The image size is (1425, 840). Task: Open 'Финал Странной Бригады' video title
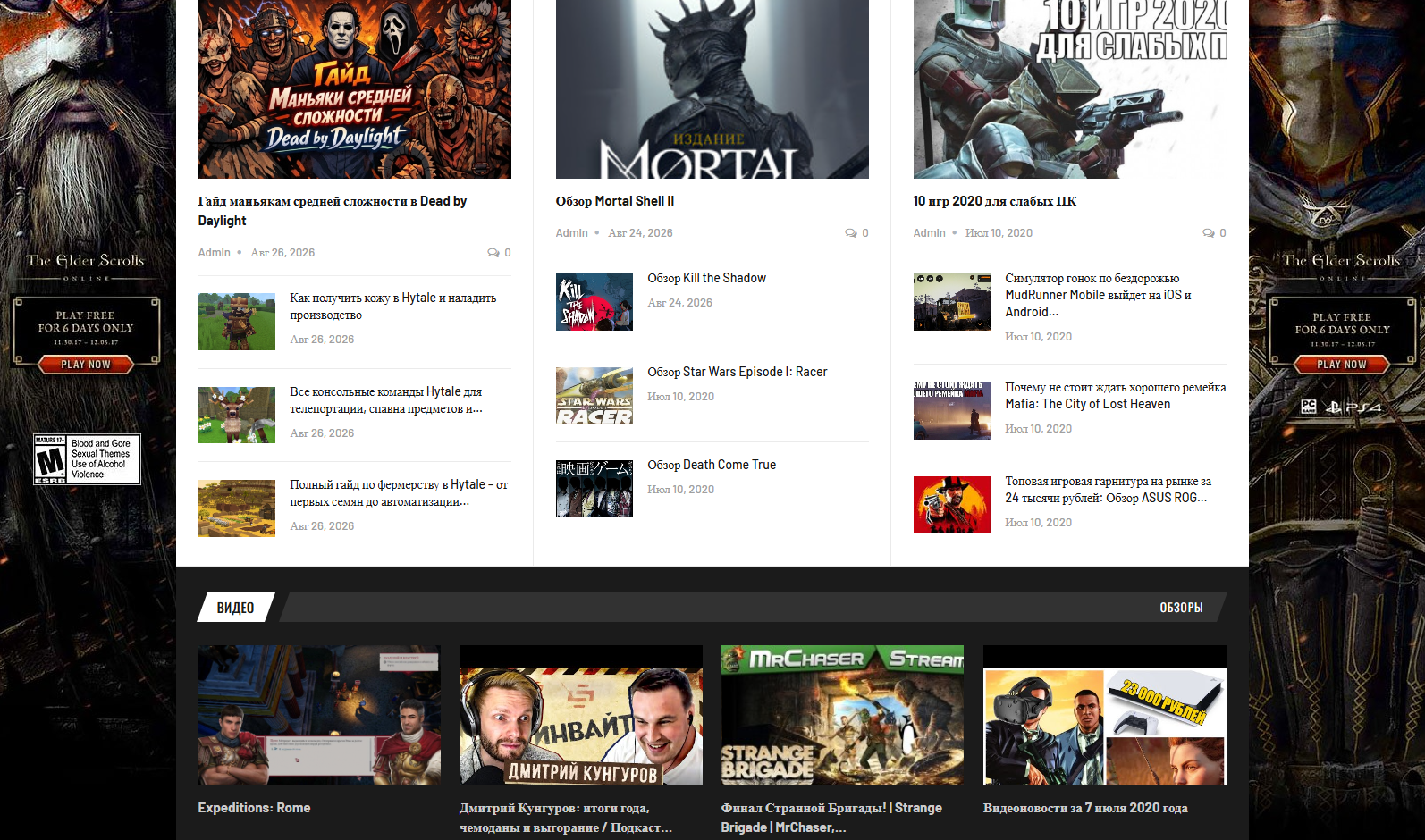coord(831,818)
